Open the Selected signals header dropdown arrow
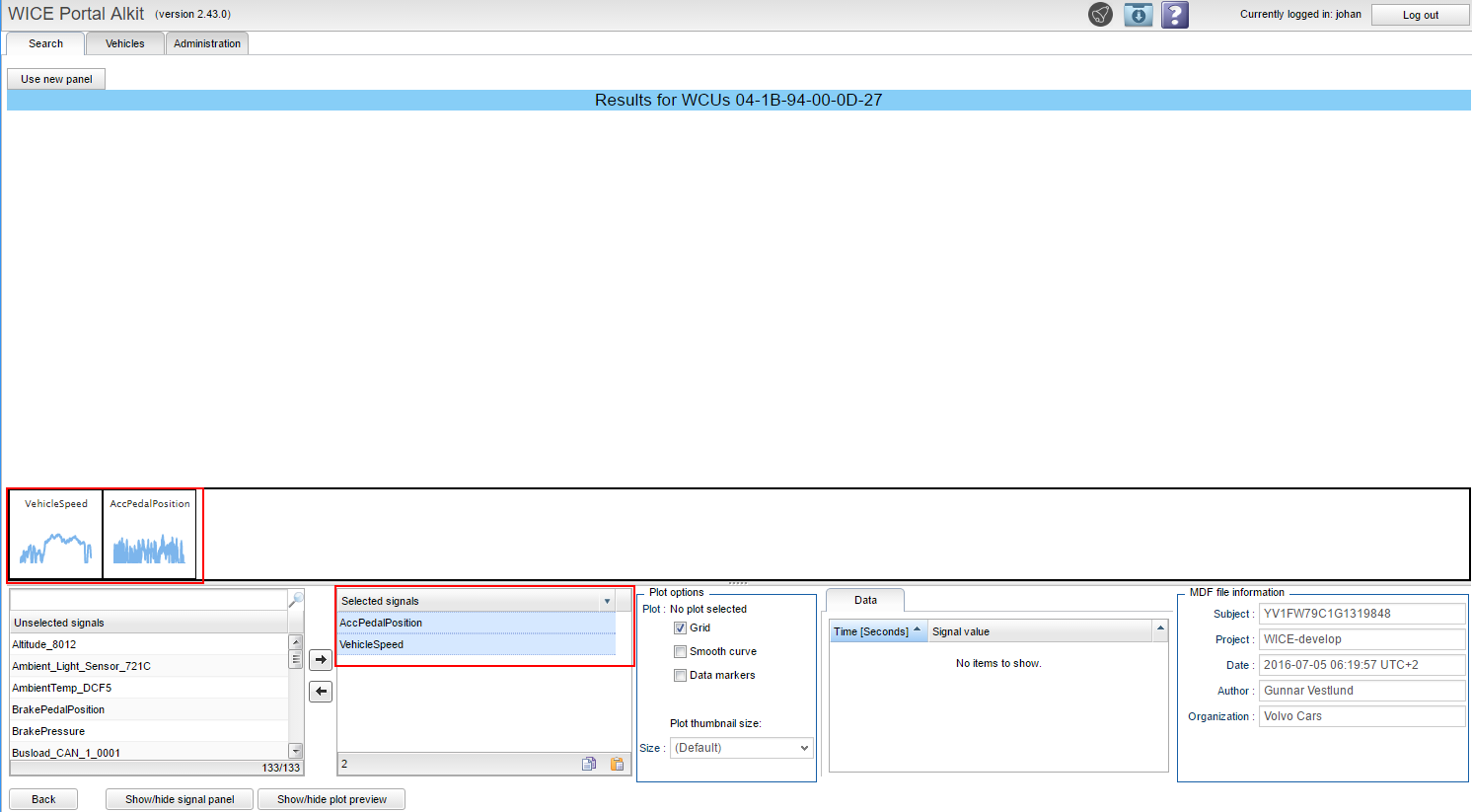1472x812 pixels. [607, 601]
